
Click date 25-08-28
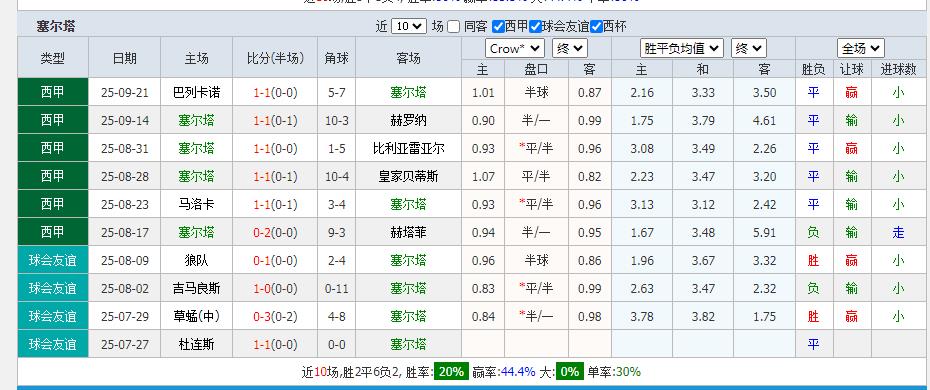(x=125, y=176)
